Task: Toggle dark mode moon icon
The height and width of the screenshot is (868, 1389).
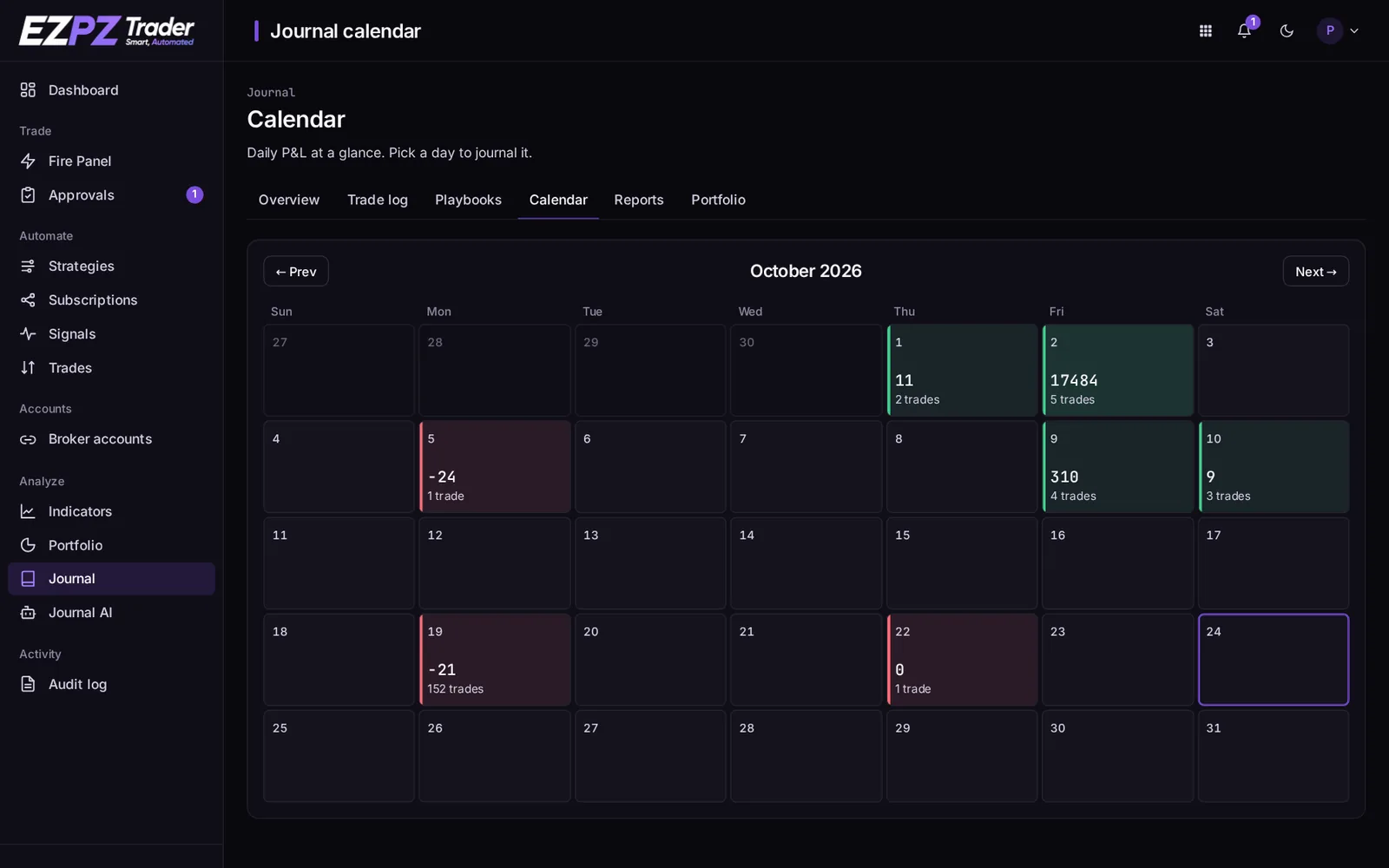Action: 1287,30
